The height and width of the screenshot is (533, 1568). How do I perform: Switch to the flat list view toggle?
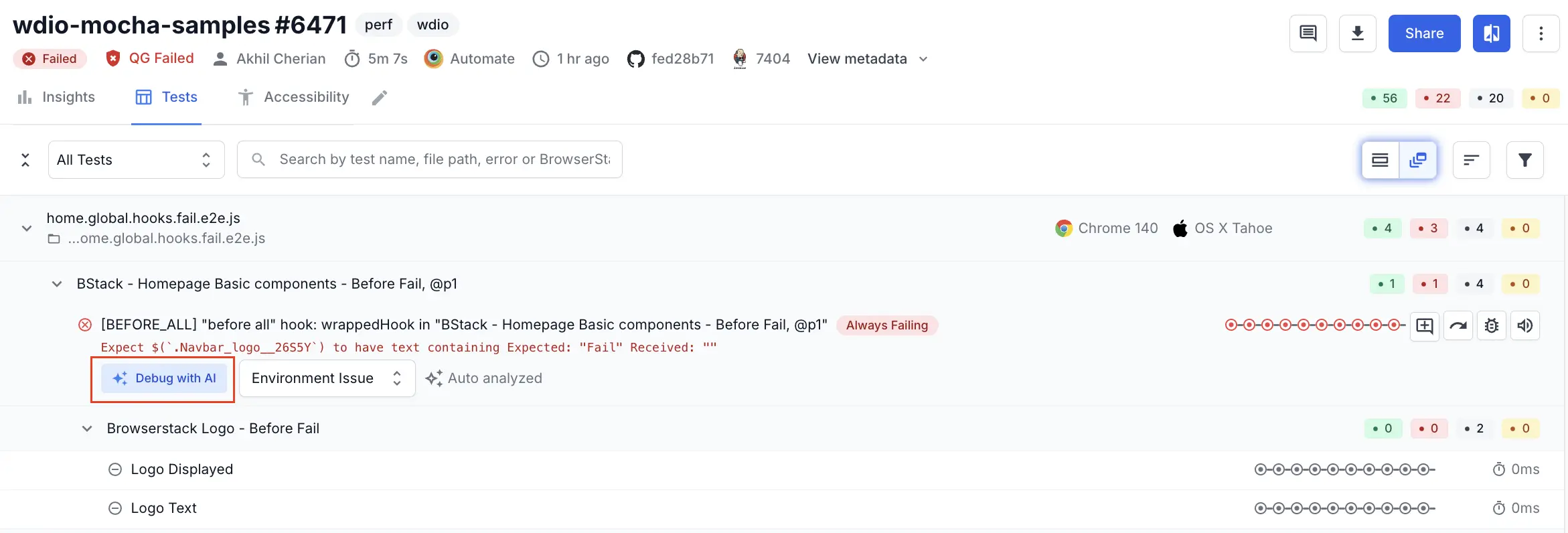(x=1381, y=160)
